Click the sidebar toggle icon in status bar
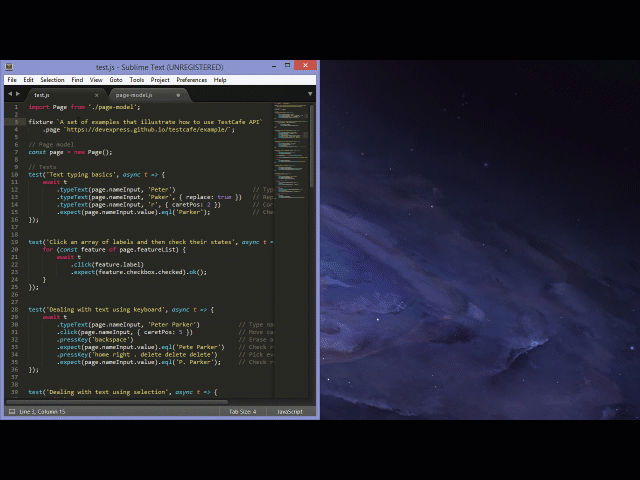Screen dimensions: 640x480 [11, 411]
